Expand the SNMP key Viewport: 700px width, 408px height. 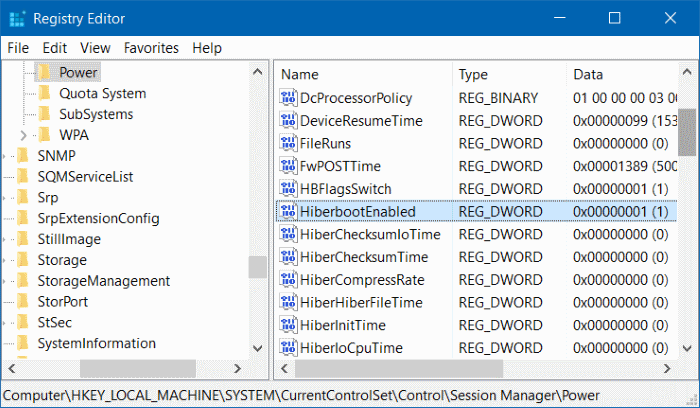[4, 156]
